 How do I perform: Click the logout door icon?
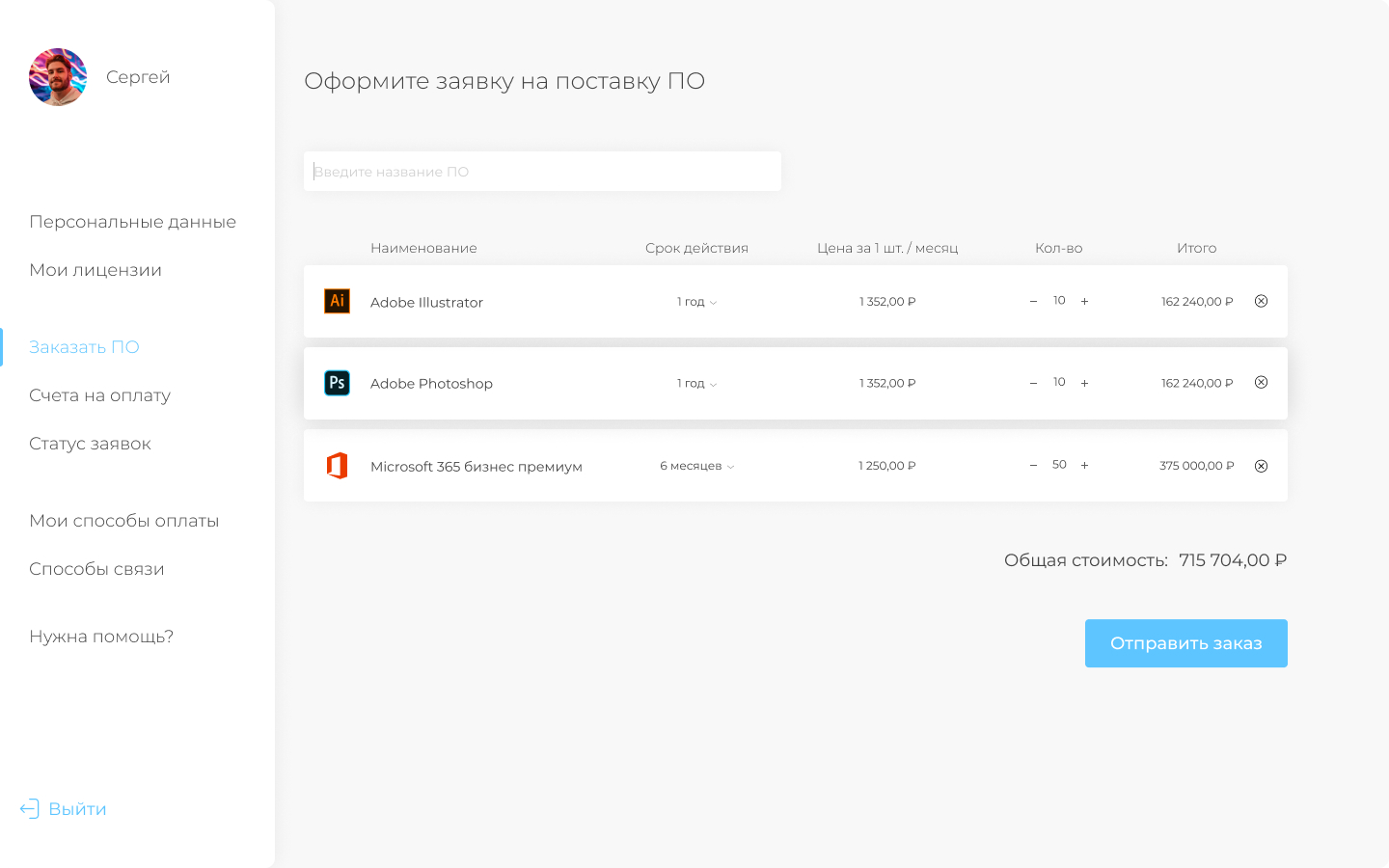[x=30, y=808]
